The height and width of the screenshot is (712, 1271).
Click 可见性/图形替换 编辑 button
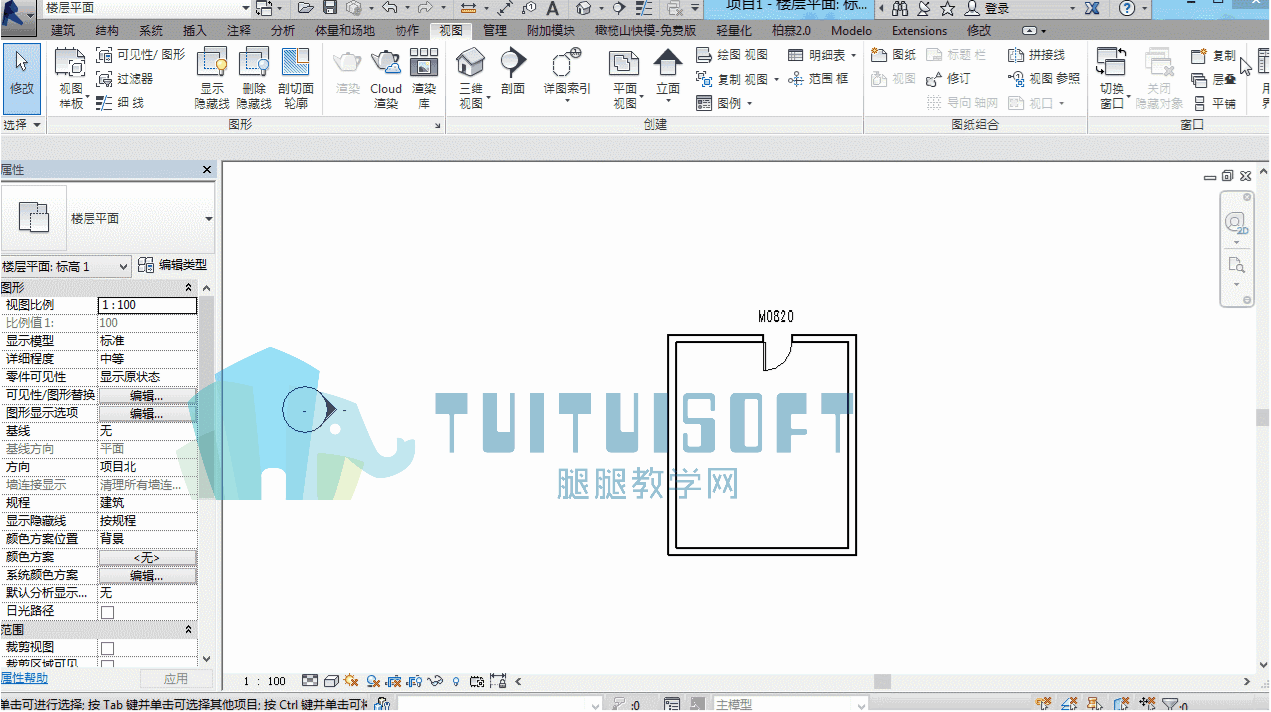click(147, 395)
